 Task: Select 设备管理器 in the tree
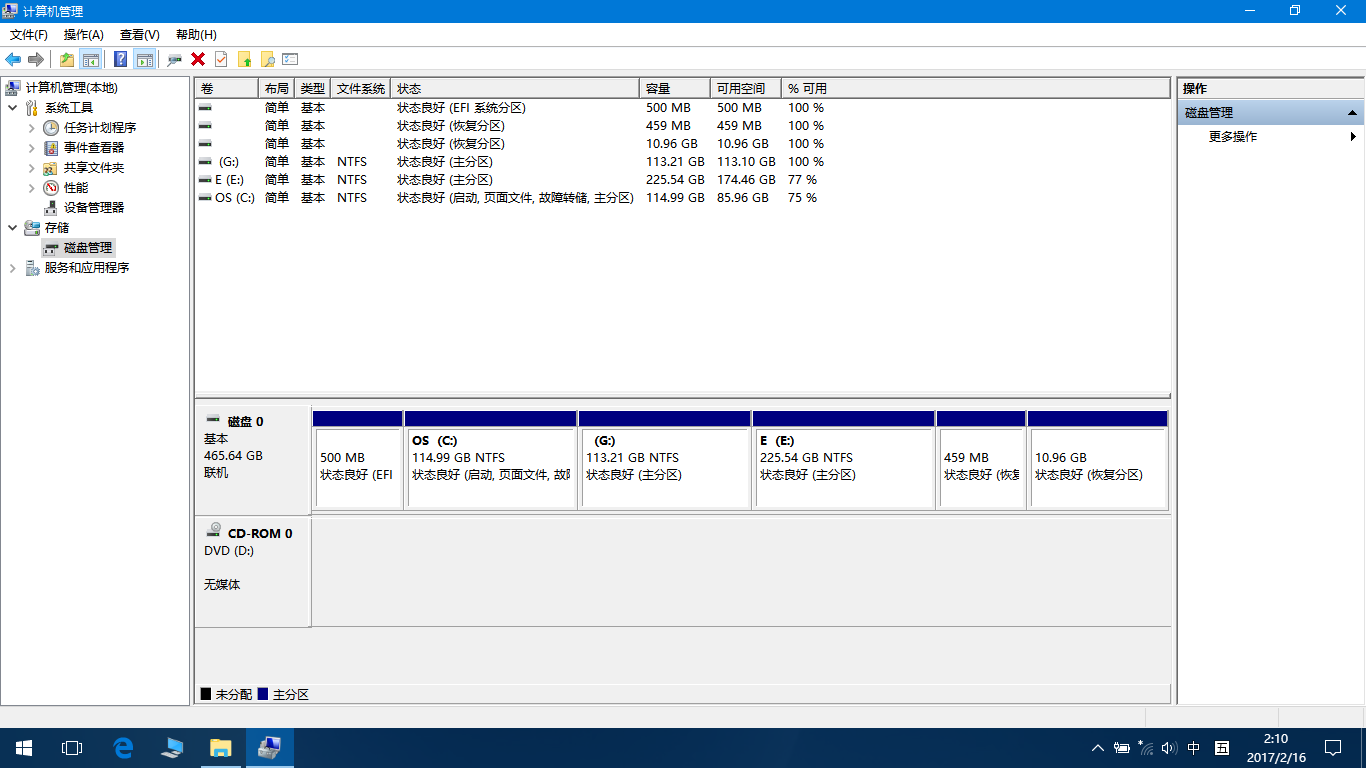(94, 208)
